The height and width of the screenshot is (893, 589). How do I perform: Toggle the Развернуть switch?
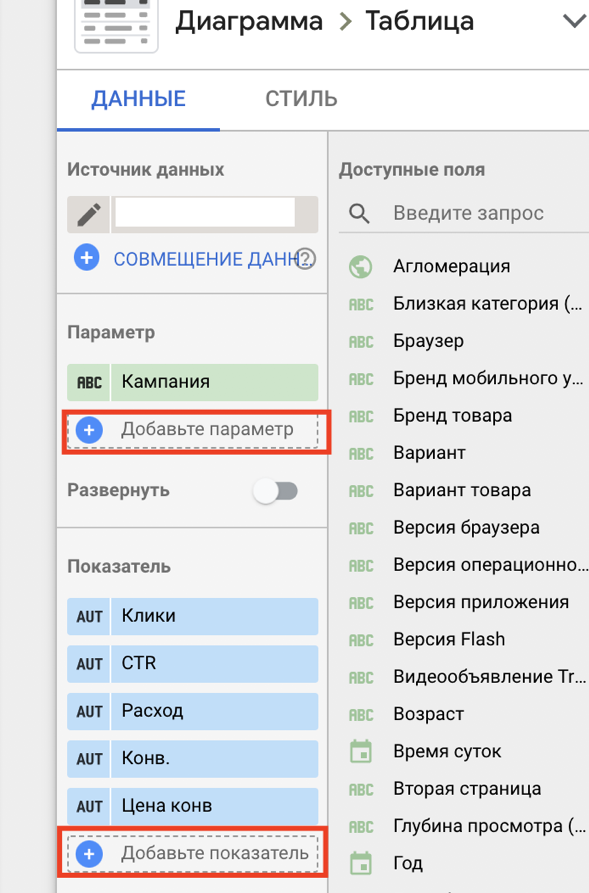(x=276, y=491)
